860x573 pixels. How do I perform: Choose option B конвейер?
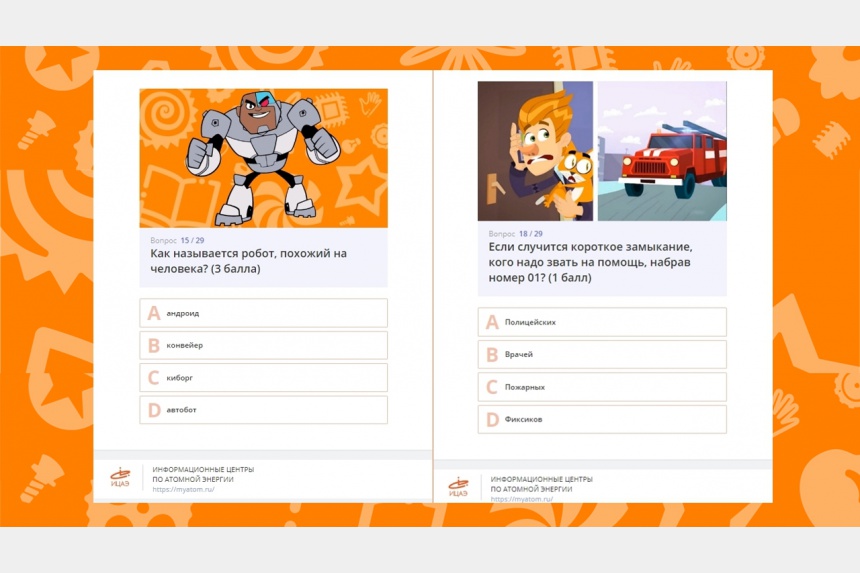(x=263, y=345)
